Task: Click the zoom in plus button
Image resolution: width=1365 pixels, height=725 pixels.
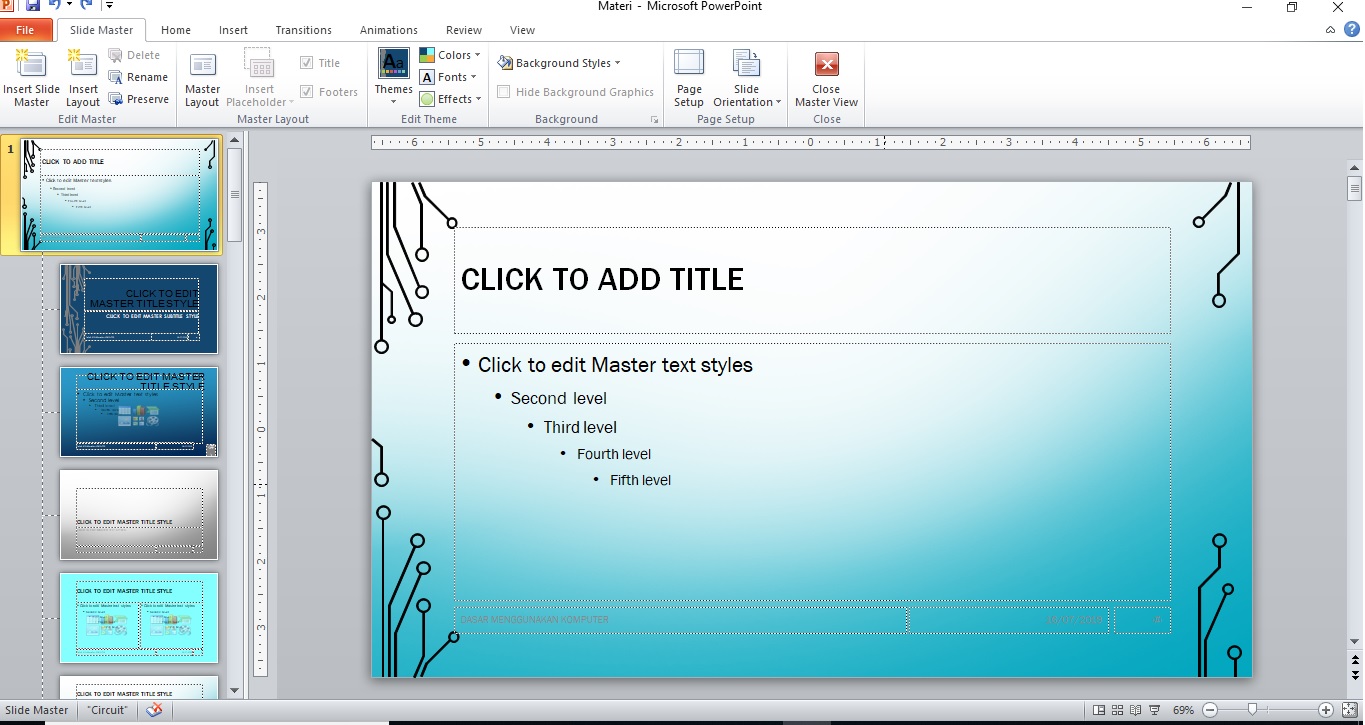Action: (1326, 710)
